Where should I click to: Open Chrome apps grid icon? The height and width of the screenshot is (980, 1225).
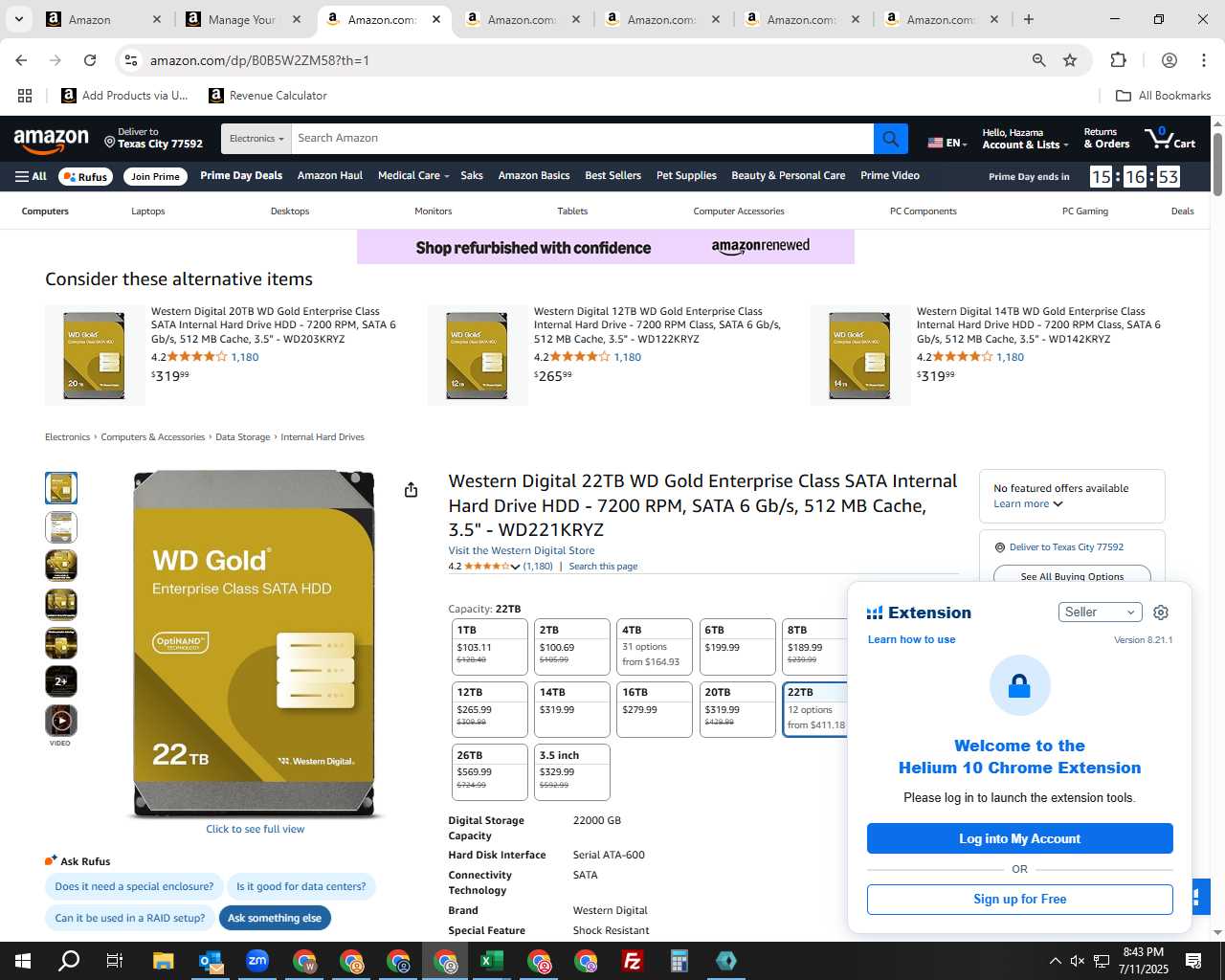coord(25,96)
